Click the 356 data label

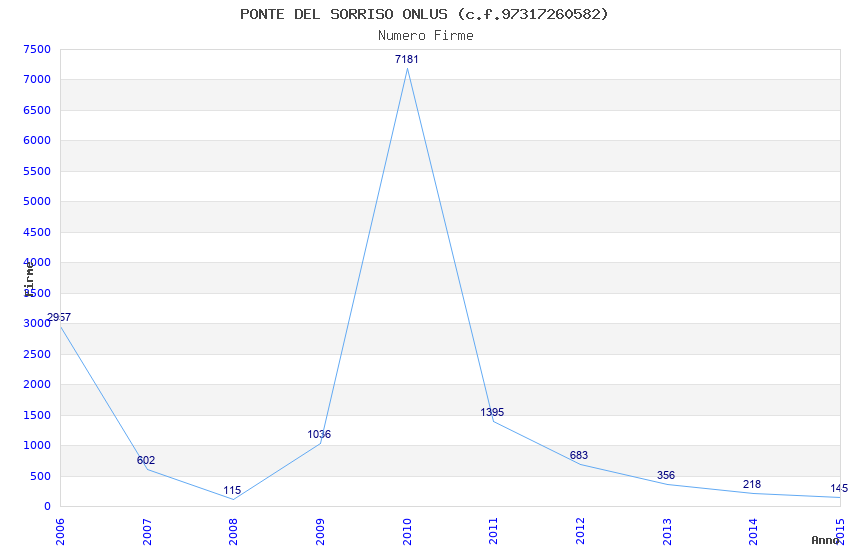666,475
